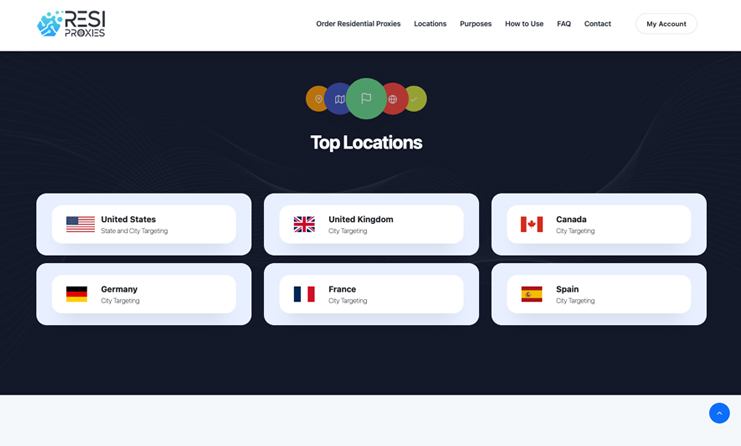
Task: Click the green flag circle icon
Action: pyautogui.click(x=366, y=98)
